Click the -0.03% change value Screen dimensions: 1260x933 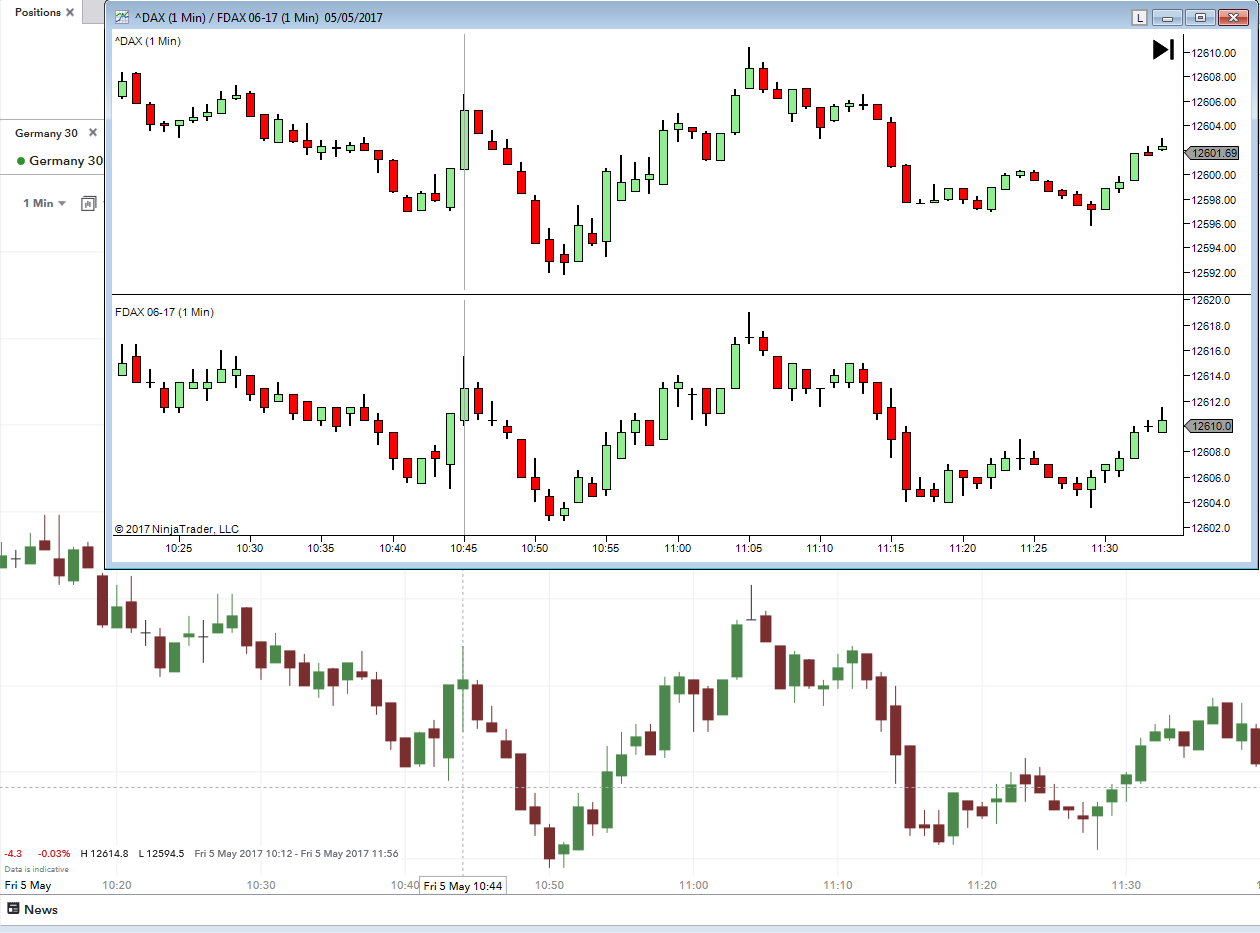coord(54,853)
